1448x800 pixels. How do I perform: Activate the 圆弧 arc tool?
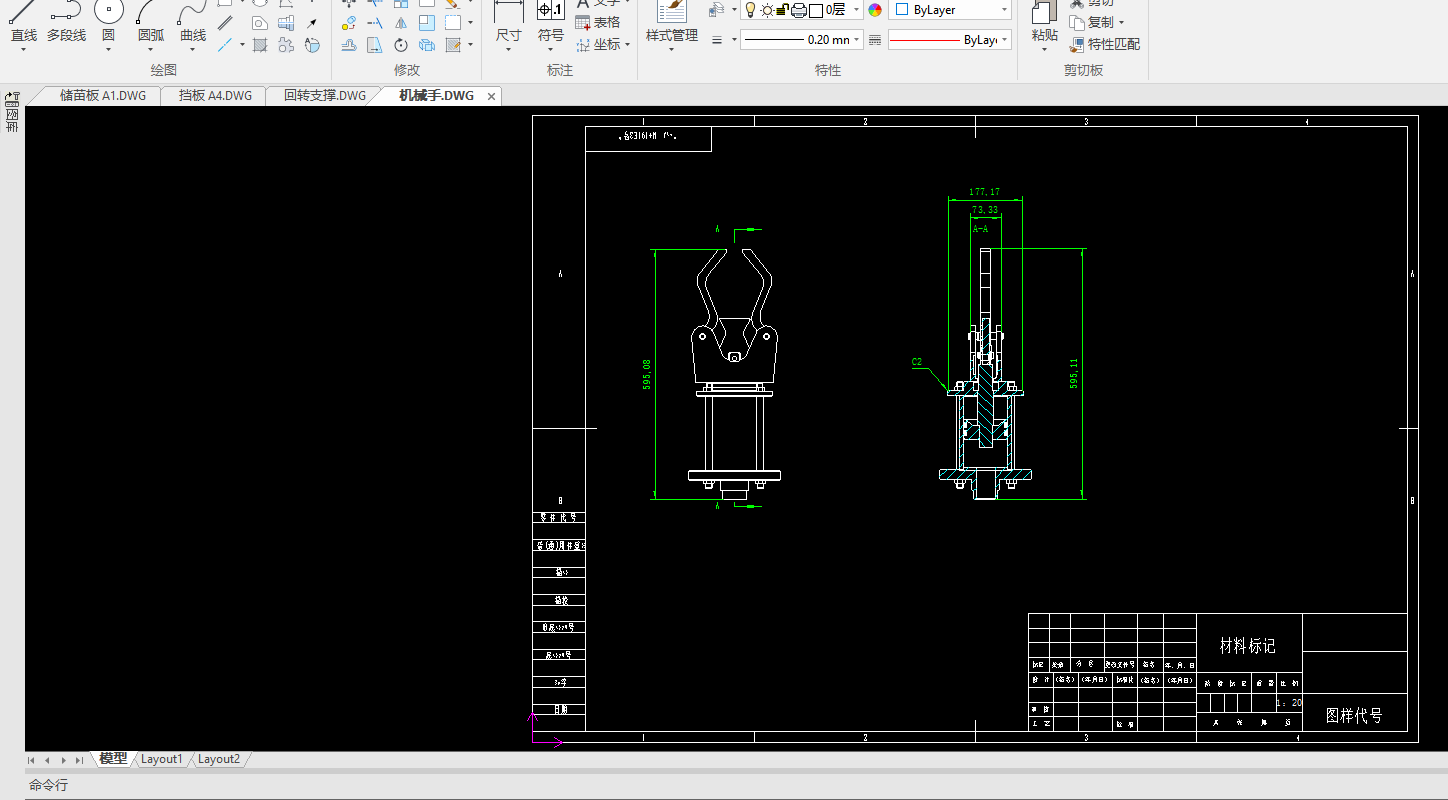point(151,22)
